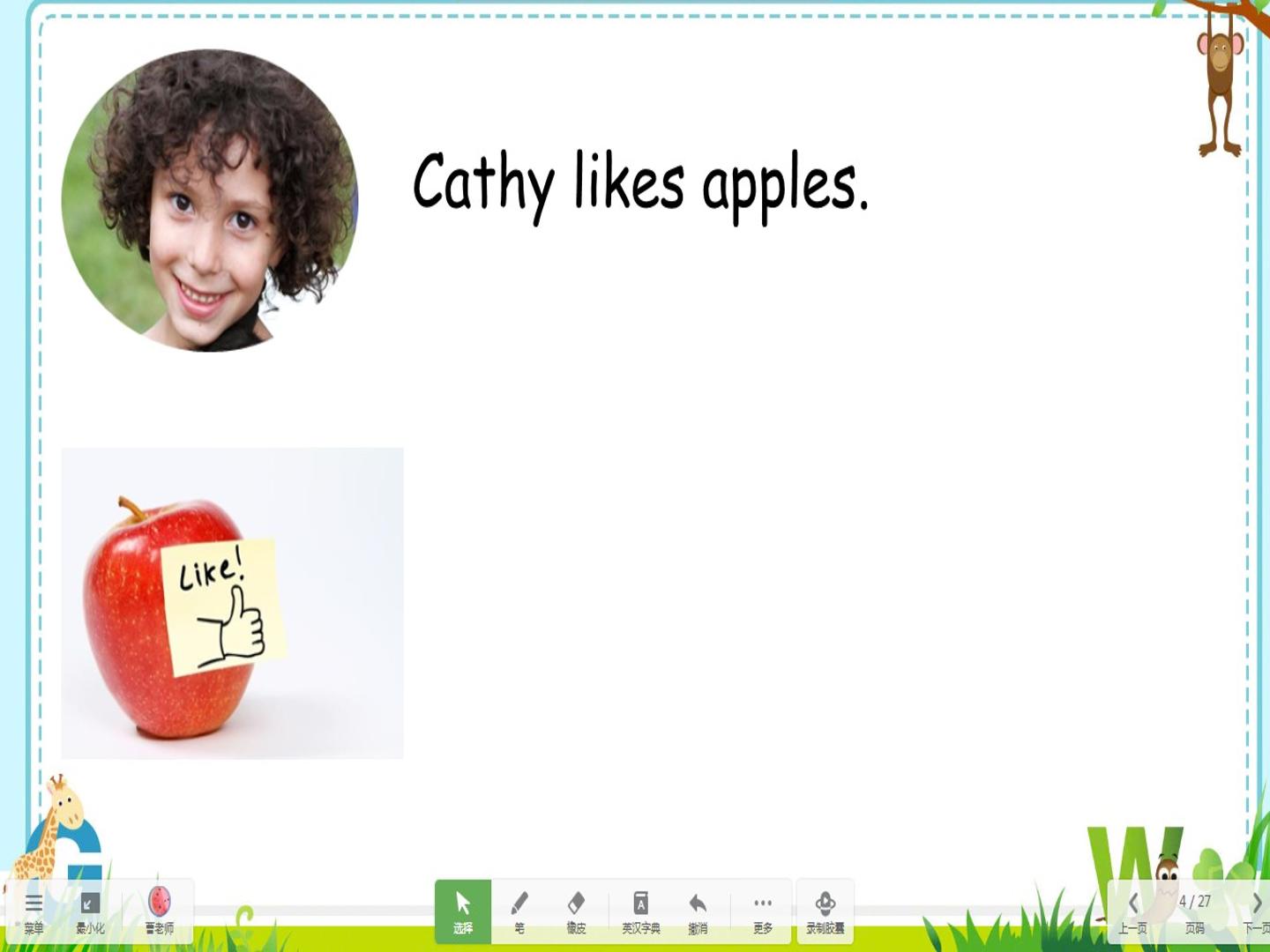Go to next page with 下一页 arrow
The width and height of the screenshot is (1270, 952).
1256,911
